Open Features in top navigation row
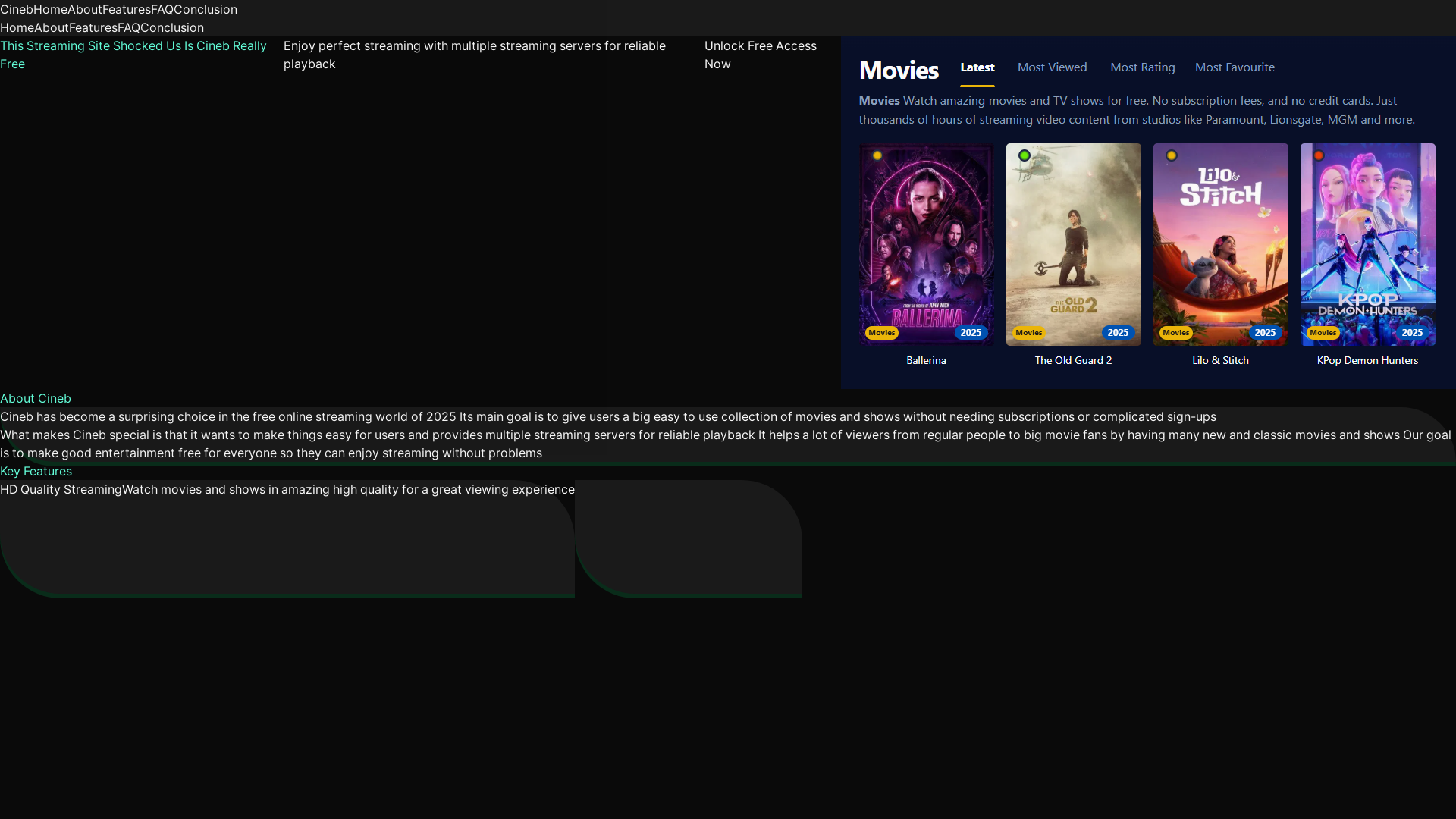 (127, 9)
